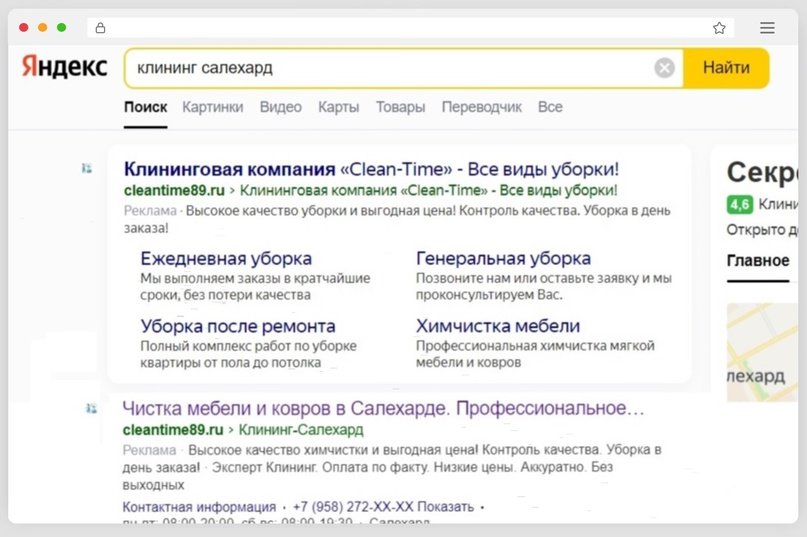Click the Клининг-Салехард breadcrumb link
The height and width of the screenshot is (537, 807).
[x=301, y=430]
